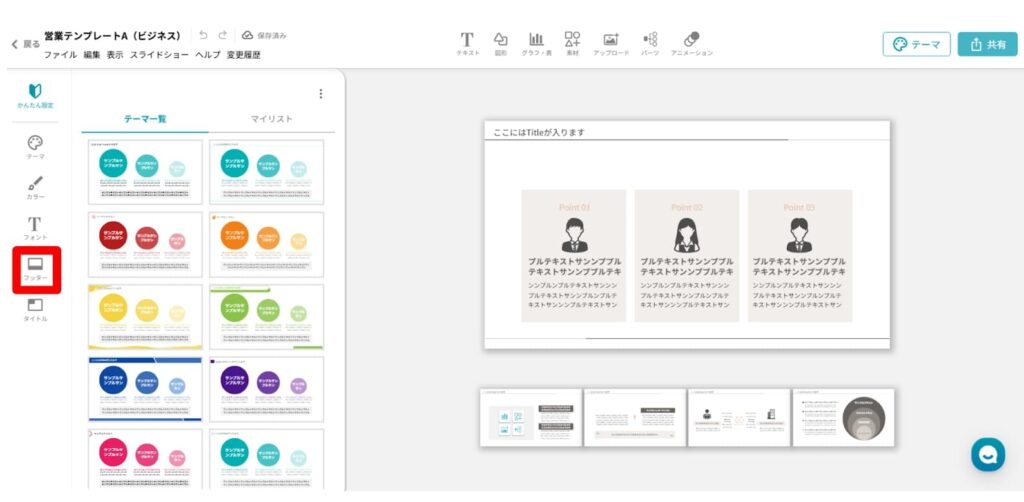
Task: Open the パーツ (Parts) tool
Action: [x=650, y=43]
